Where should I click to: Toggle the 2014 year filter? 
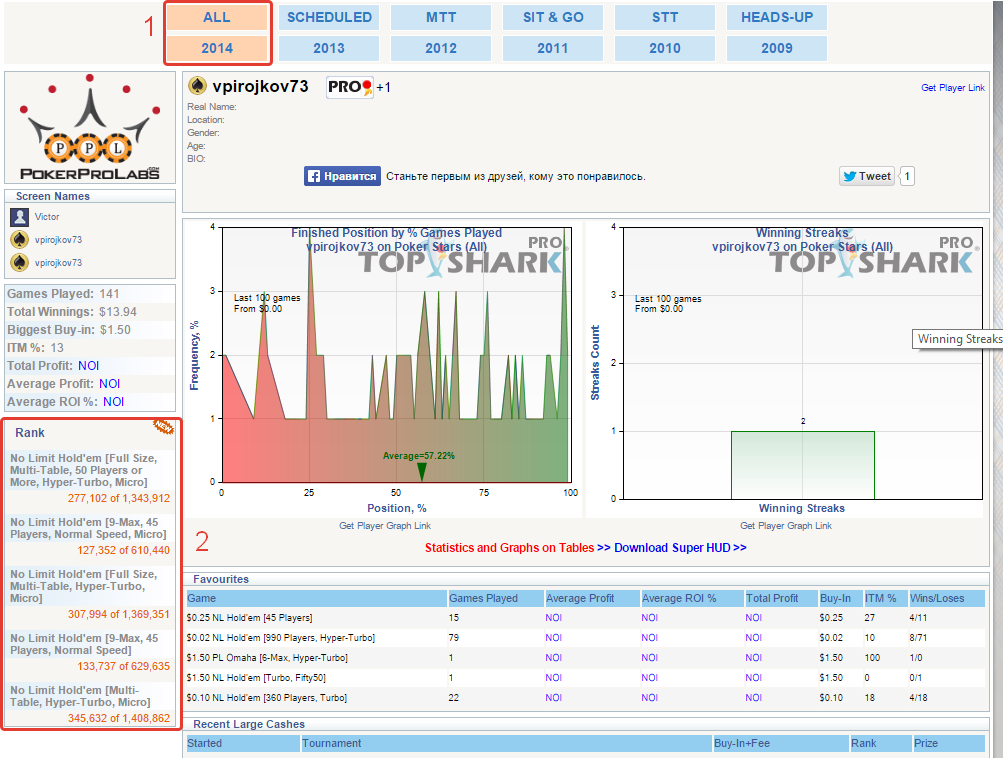pyautogui.click(x=217, y=47)
